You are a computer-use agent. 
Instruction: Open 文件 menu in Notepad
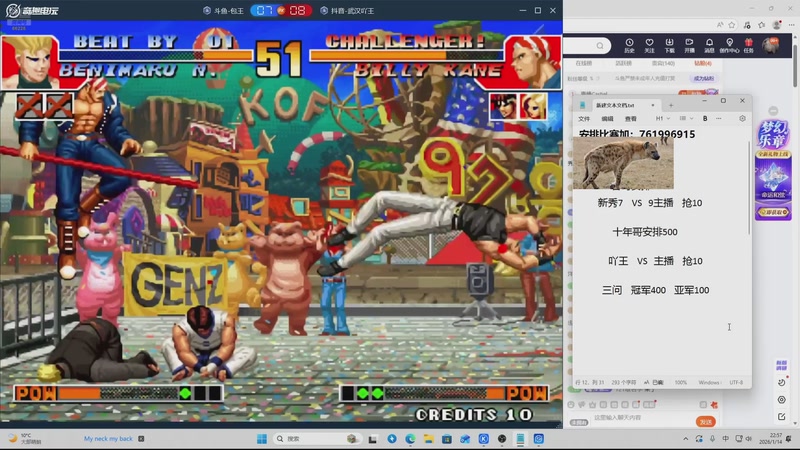coord(584,118)
